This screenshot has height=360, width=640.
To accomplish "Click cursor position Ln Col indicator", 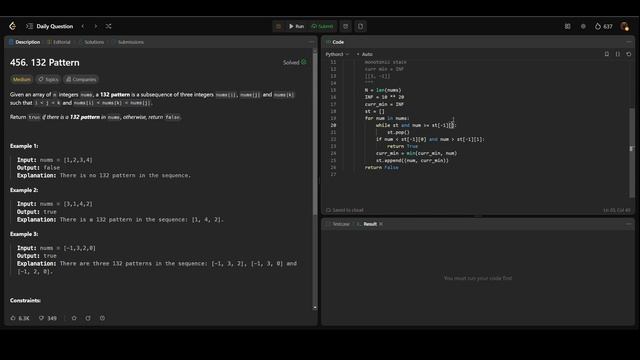I will pyautogui.click(x=617, y=210).
